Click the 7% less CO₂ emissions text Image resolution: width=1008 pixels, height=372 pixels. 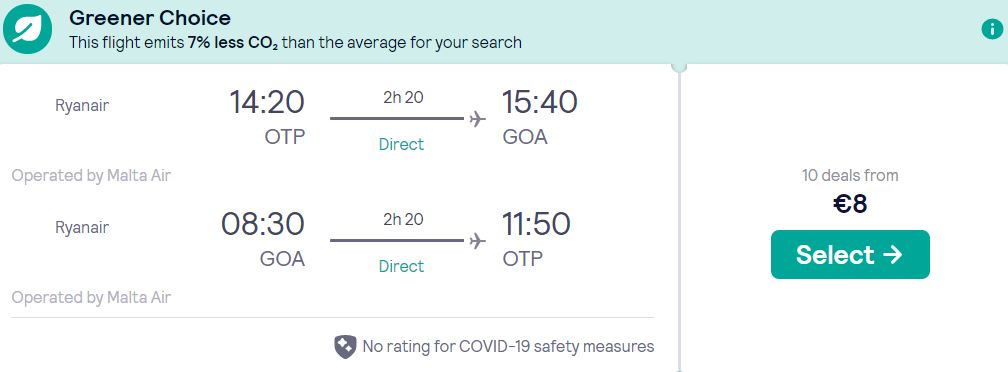(x=233, y=43)
